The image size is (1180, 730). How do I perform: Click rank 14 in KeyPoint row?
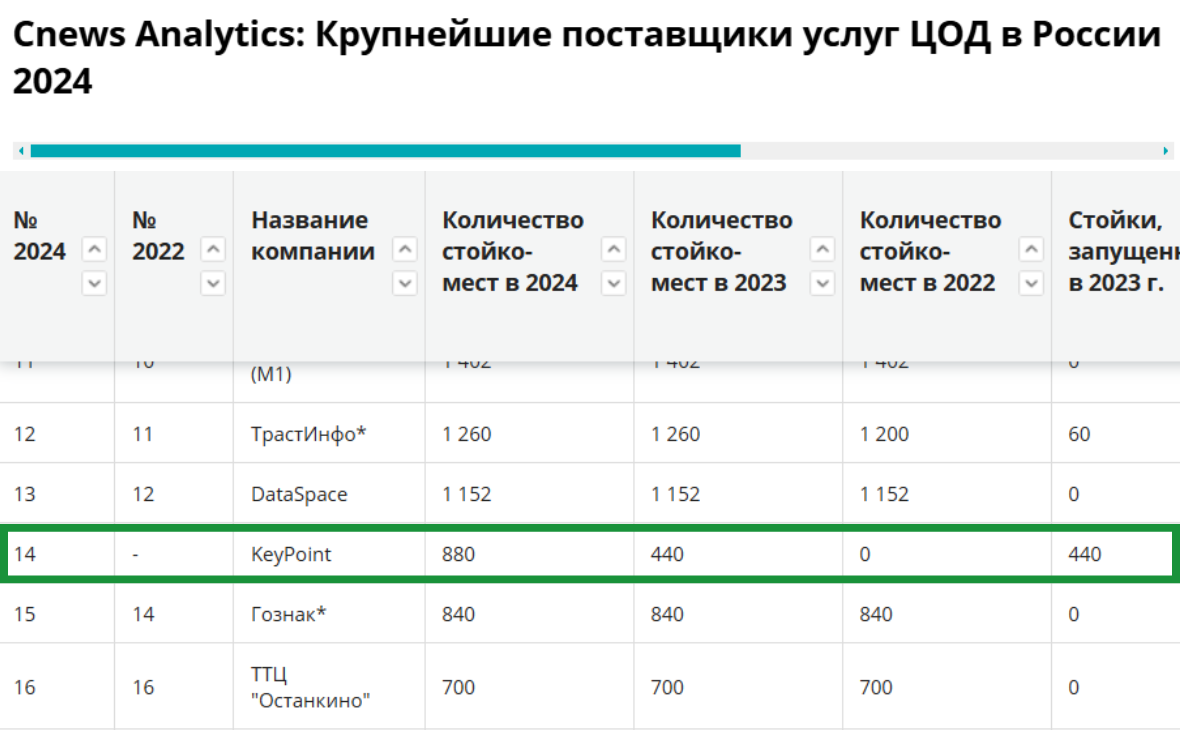(25, 555)
